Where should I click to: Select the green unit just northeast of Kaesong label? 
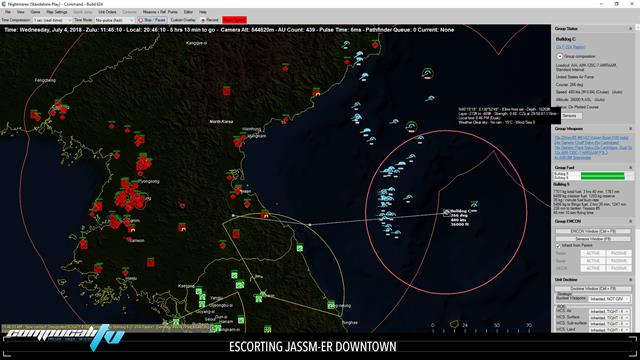198,291
